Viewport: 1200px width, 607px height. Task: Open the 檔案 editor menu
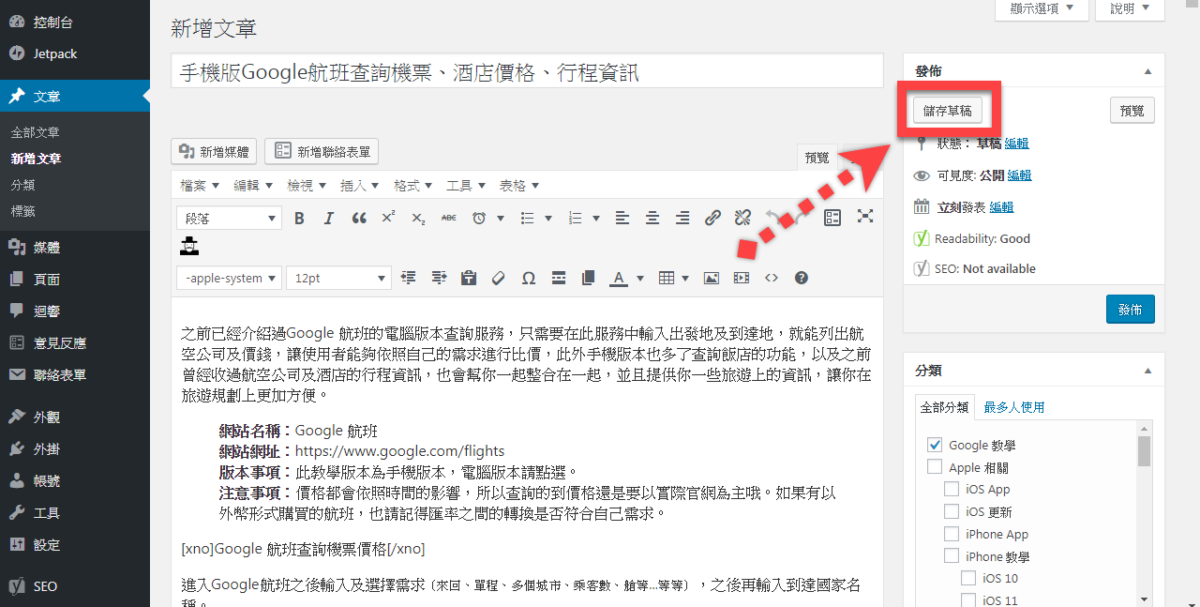(200, 186)
